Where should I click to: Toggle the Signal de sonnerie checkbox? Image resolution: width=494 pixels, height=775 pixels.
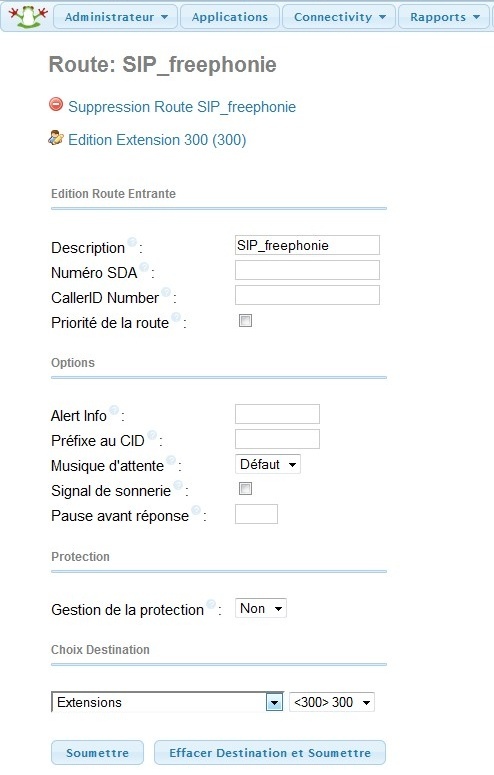245,489
